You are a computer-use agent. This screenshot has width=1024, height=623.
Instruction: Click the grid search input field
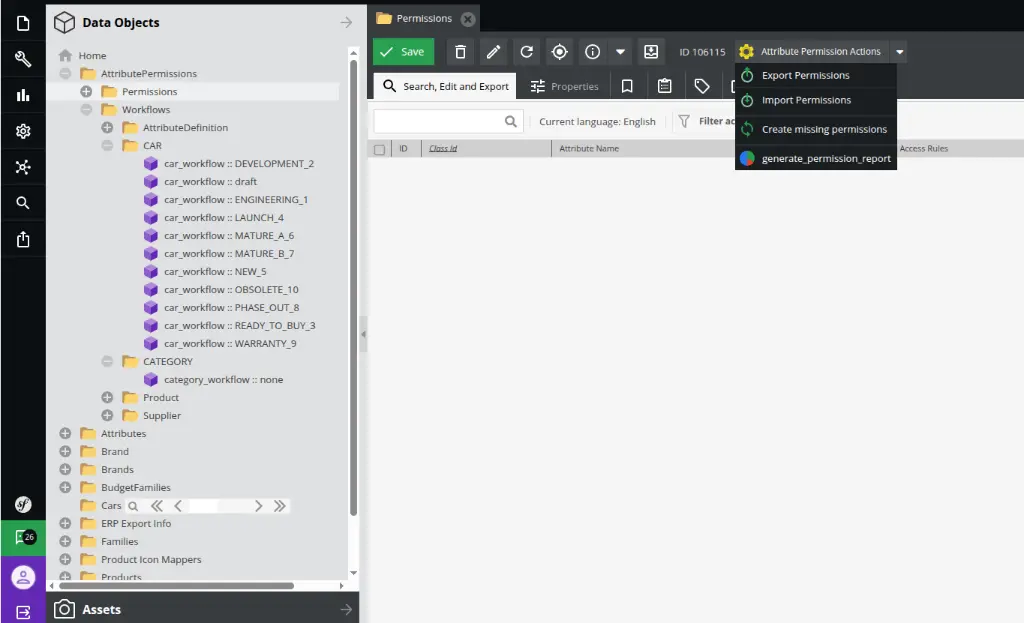[439, 121]
